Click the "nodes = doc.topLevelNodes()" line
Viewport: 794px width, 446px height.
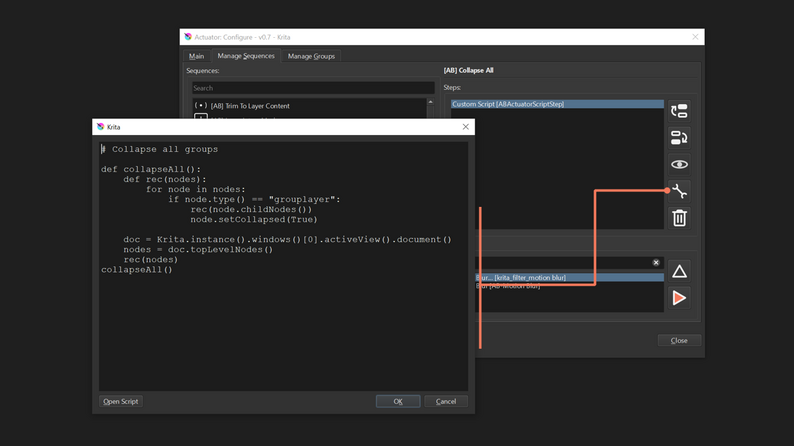click(198, 250)
